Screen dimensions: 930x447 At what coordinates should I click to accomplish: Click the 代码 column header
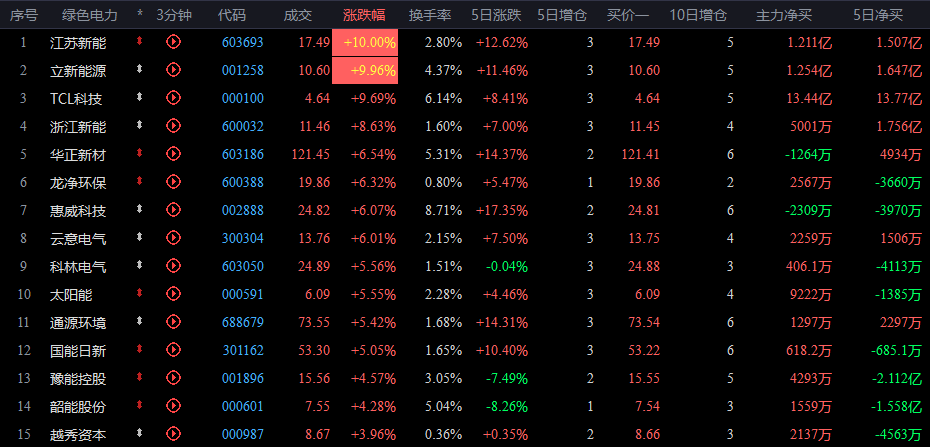click(231, 15)
